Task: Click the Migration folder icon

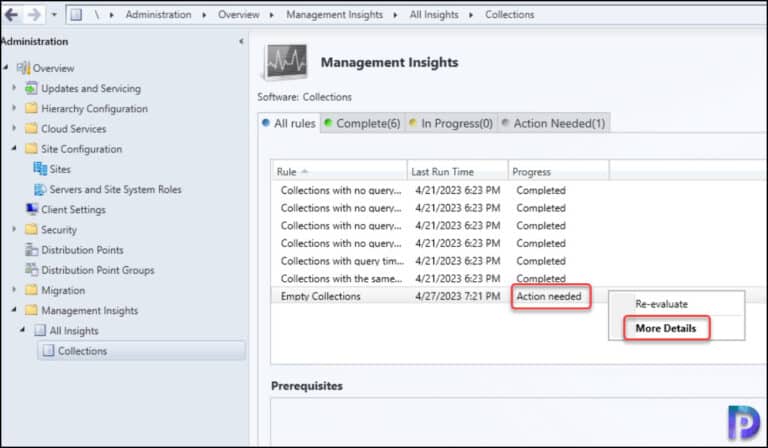Action: point(31,290)
